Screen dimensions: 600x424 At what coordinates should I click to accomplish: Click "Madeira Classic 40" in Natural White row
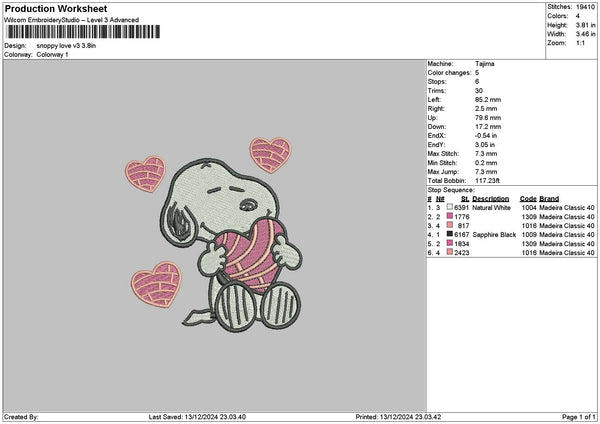(567, 208)
